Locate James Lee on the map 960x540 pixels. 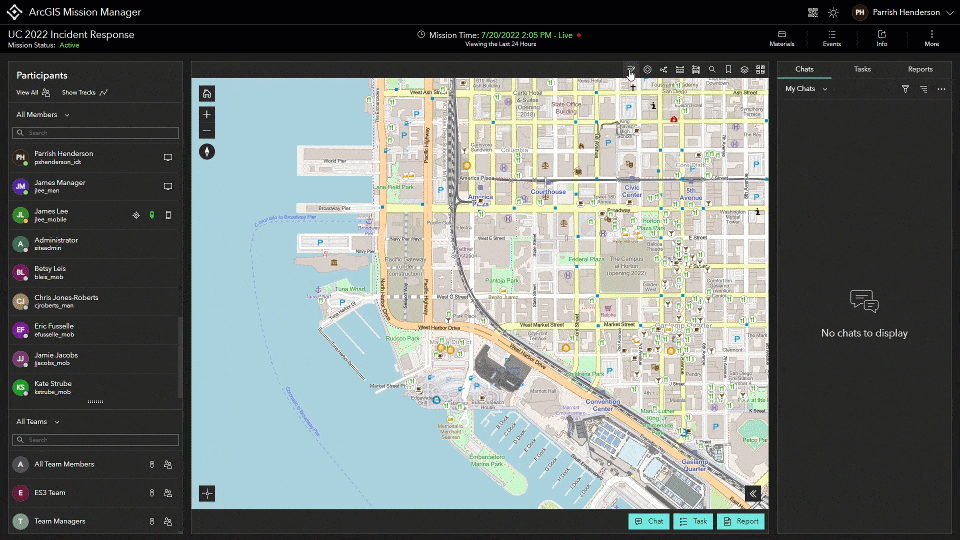click(x=136, y=215)
